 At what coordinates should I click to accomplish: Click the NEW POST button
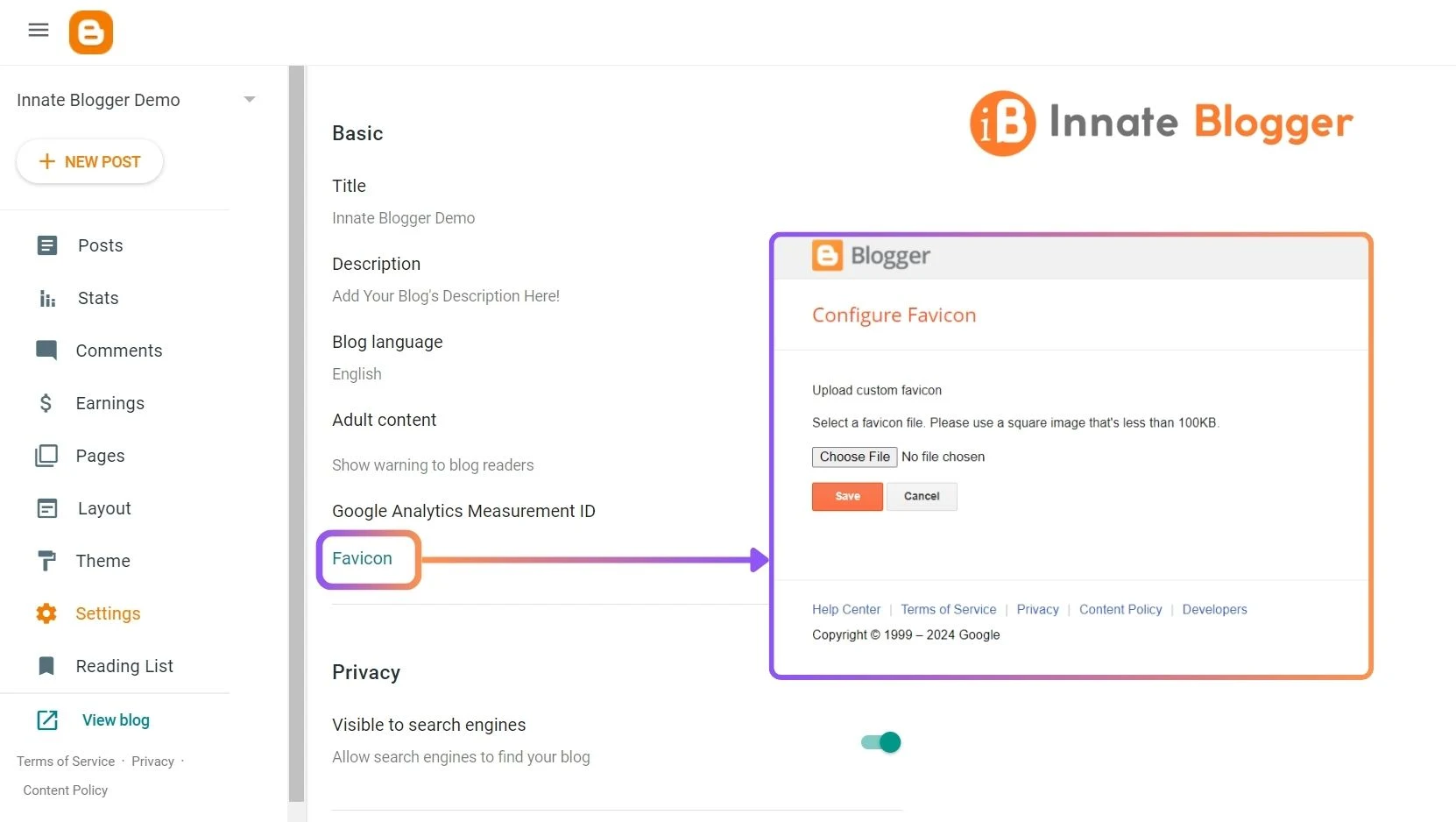tap(89, 161)
